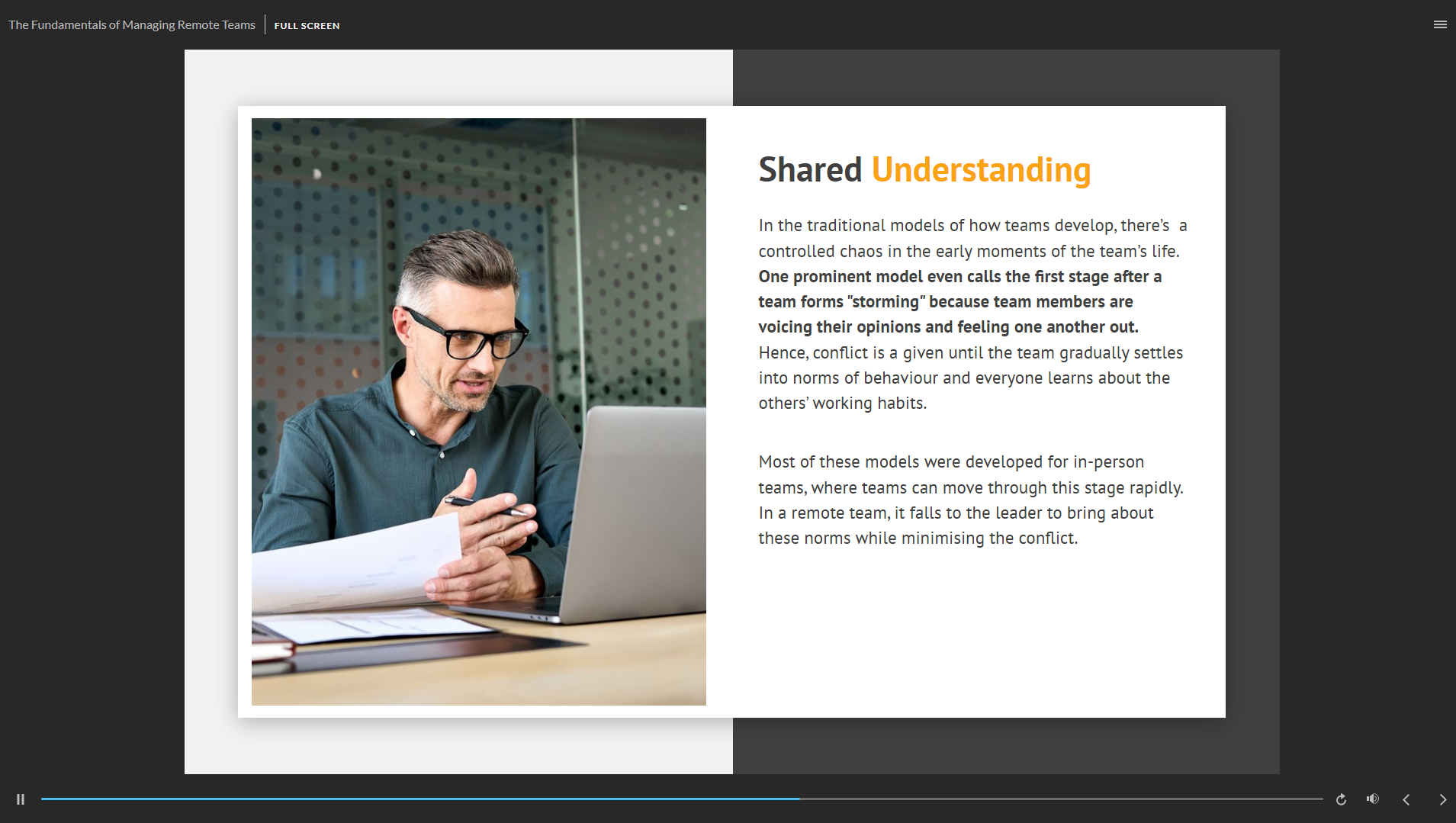Viewport: 1456px width, 823px height.
Task: Go to the previous slide
Action: pyautogui.click(x=1406, y=799)
